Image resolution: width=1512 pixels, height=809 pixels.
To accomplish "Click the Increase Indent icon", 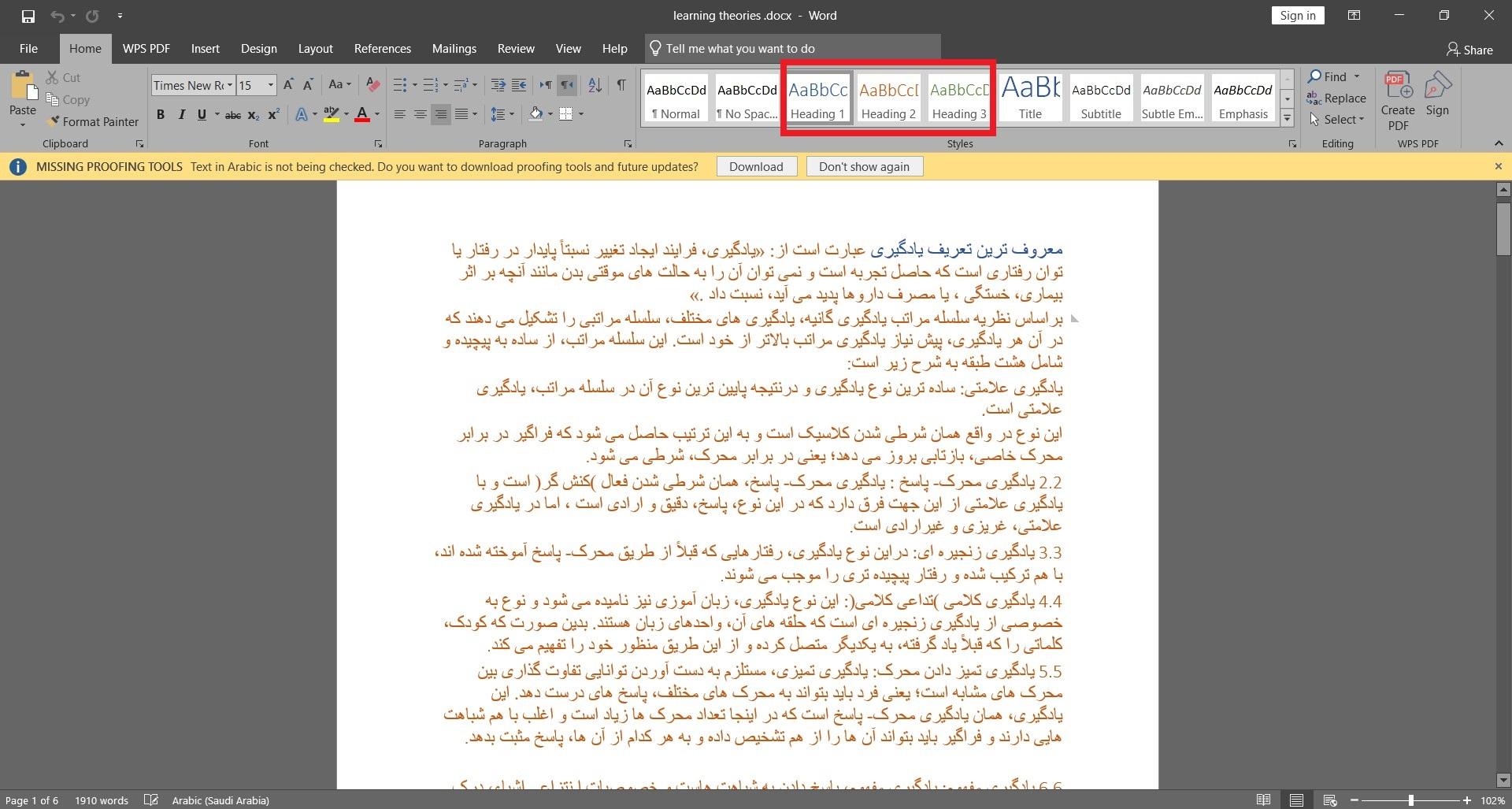I will 519,85.
